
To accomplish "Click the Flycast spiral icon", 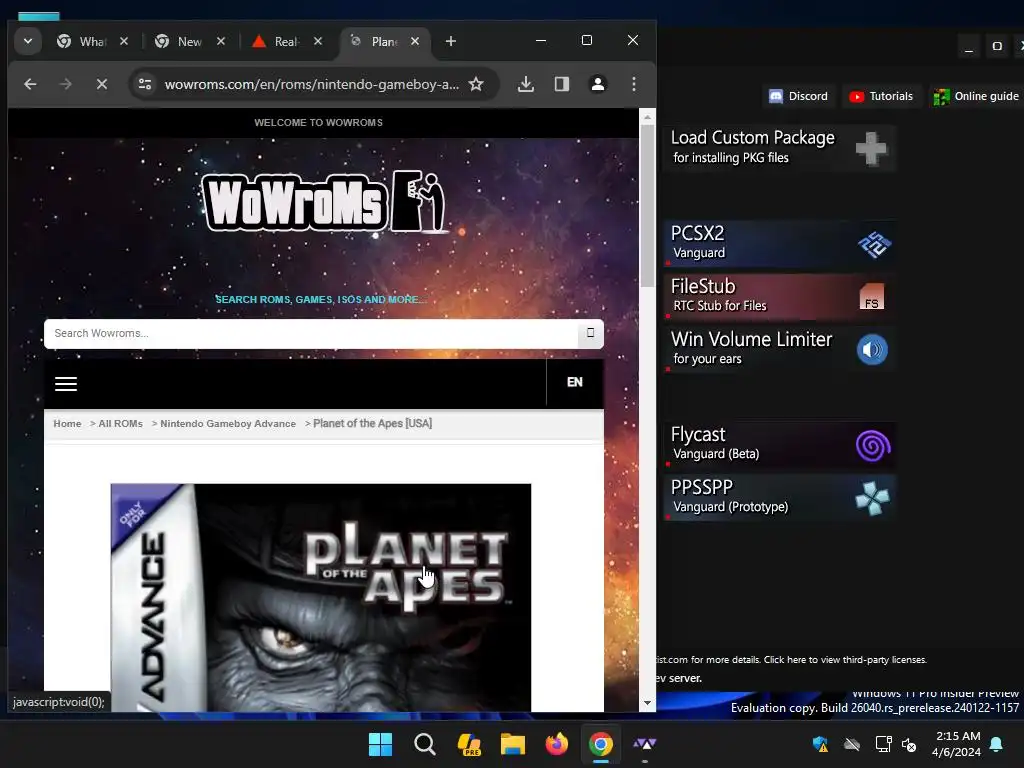I will pyautogui.click(x=872, y=446).
